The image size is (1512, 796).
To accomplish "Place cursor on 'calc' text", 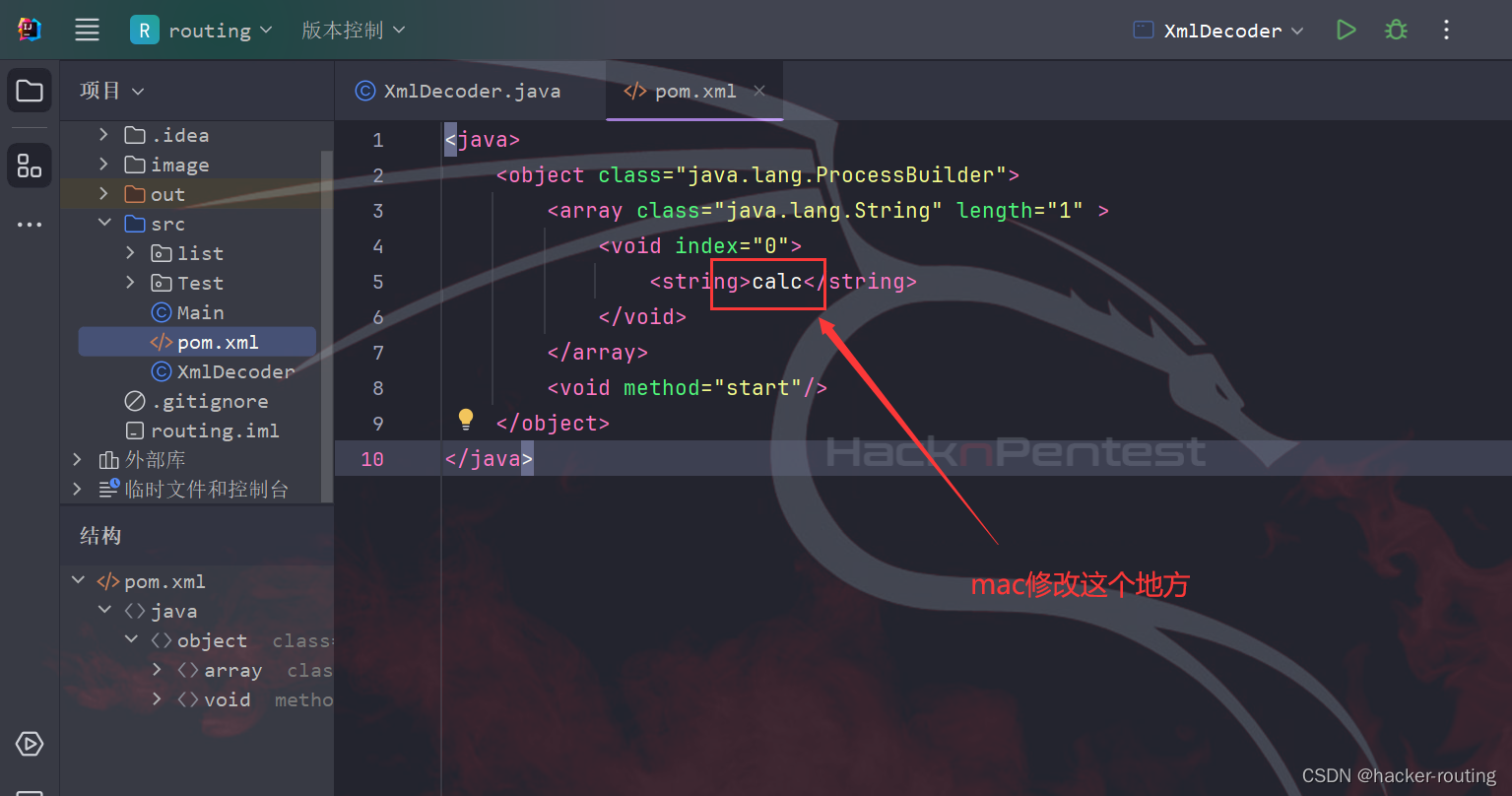I will point(777,282).
